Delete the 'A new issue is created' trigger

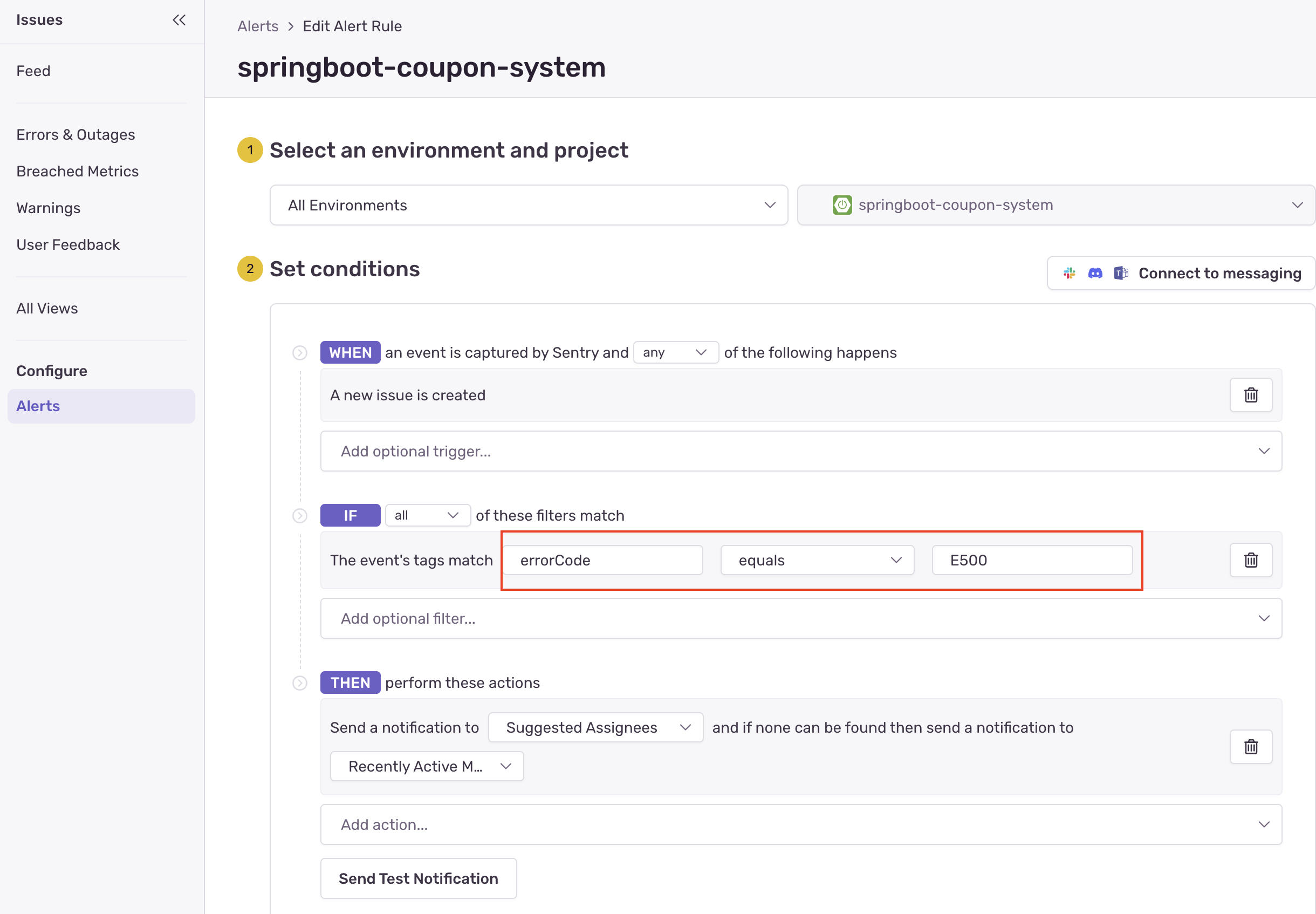tap(1251, 394)
